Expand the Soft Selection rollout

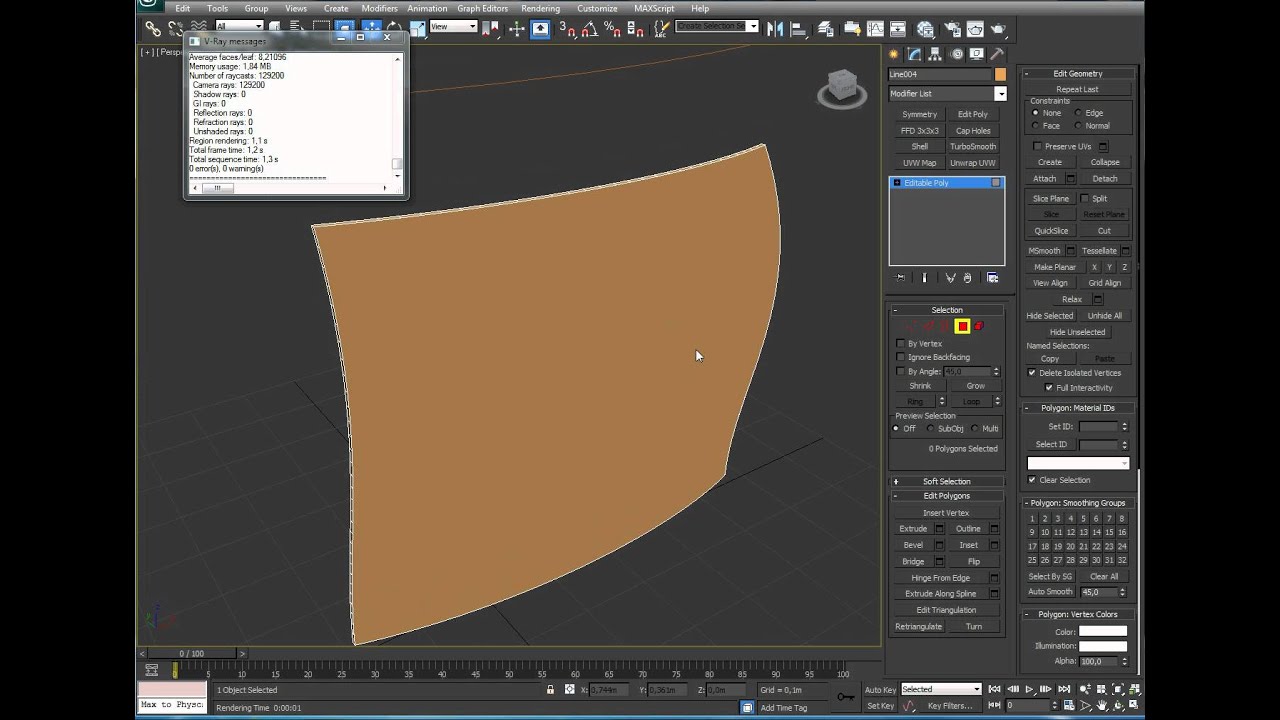tap(946, 481)
